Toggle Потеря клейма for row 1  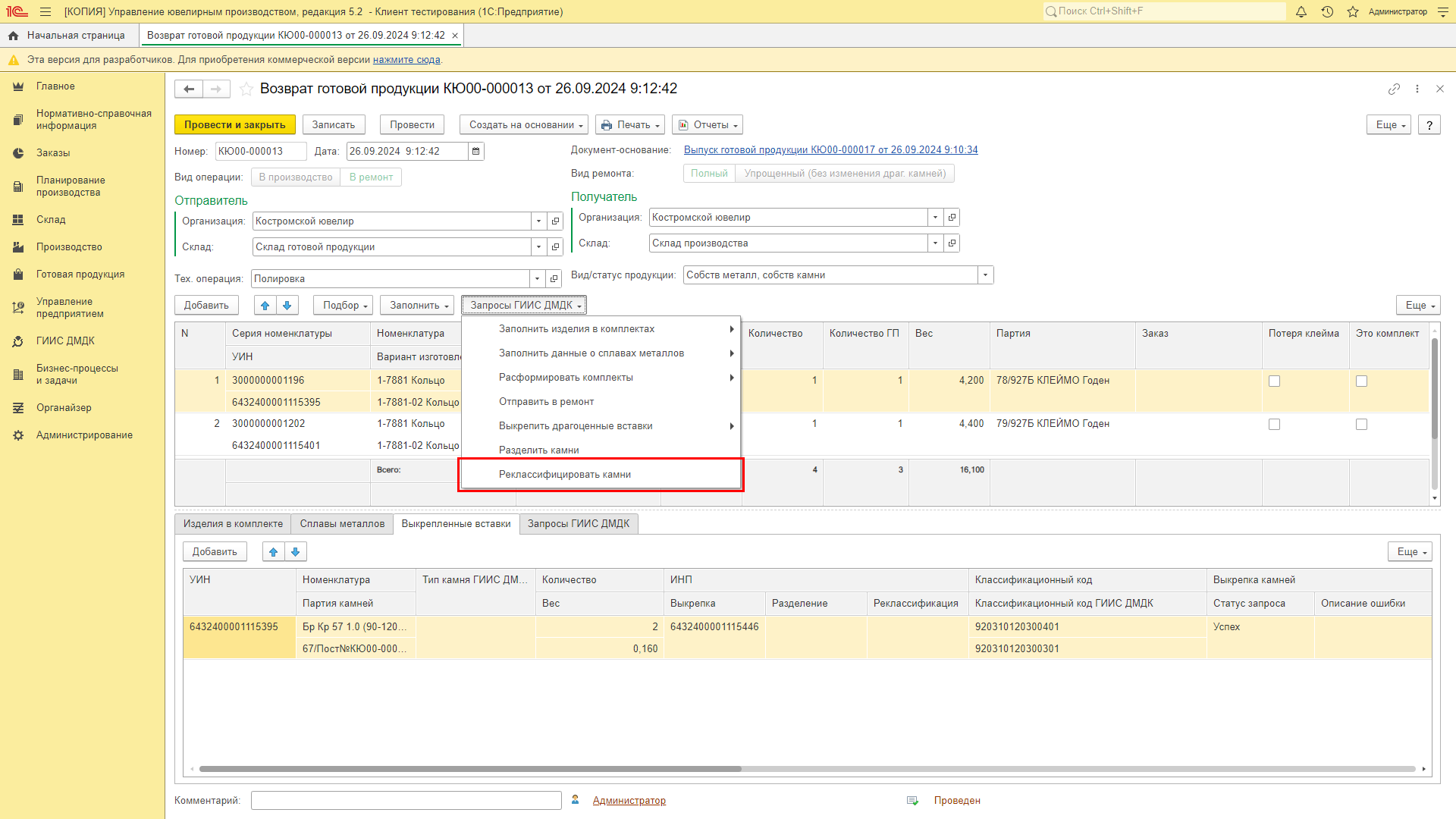[x=1274, y=381]
